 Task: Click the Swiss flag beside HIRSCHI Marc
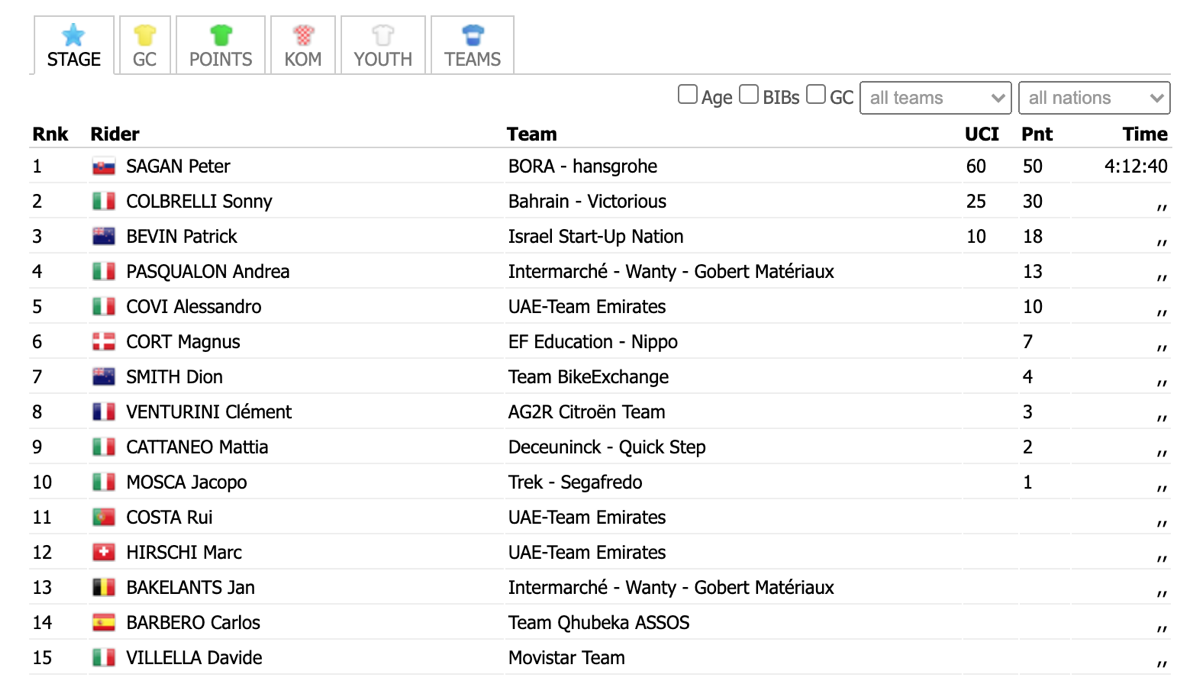click(104, 552)
